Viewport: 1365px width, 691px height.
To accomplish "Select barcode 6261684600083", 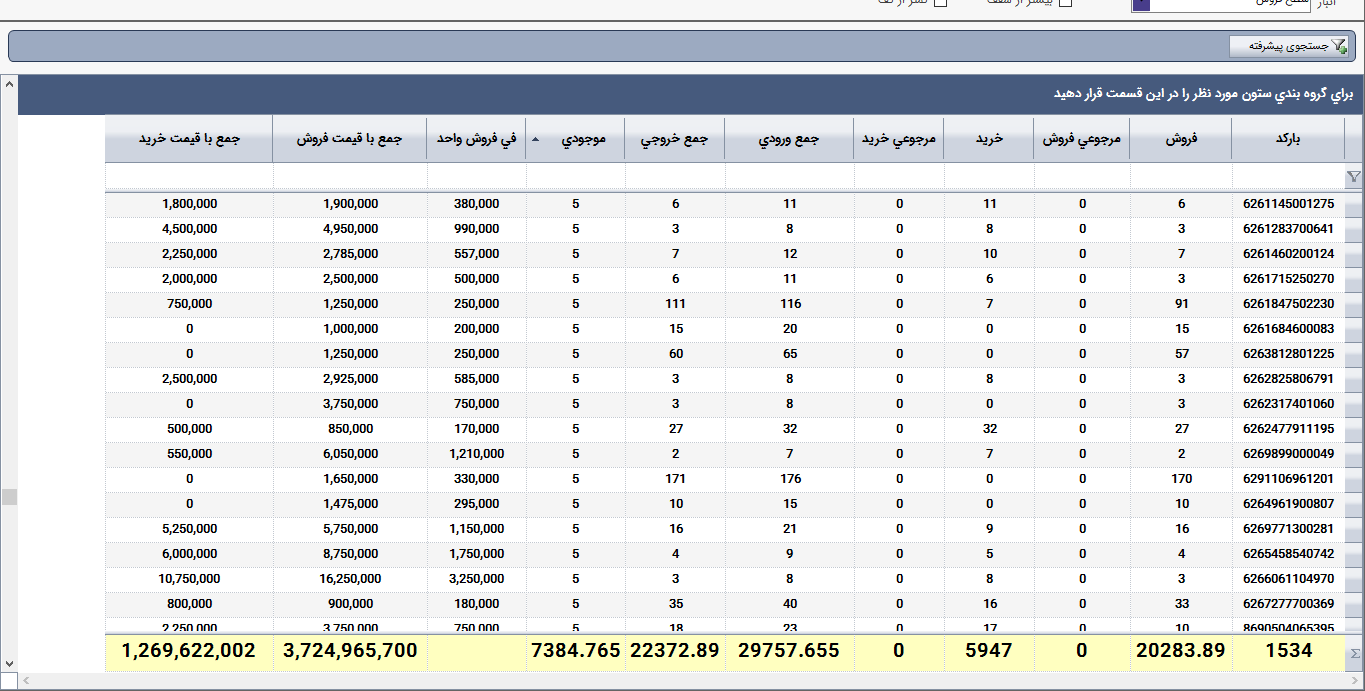I will click(x=1288, y=329).
